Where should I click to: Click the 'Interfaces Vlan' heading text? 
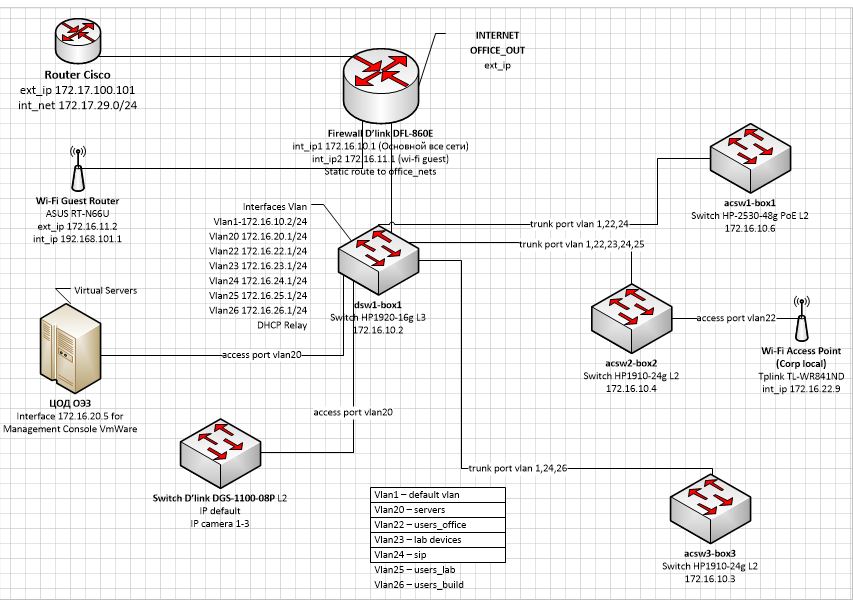click(263, 205)
